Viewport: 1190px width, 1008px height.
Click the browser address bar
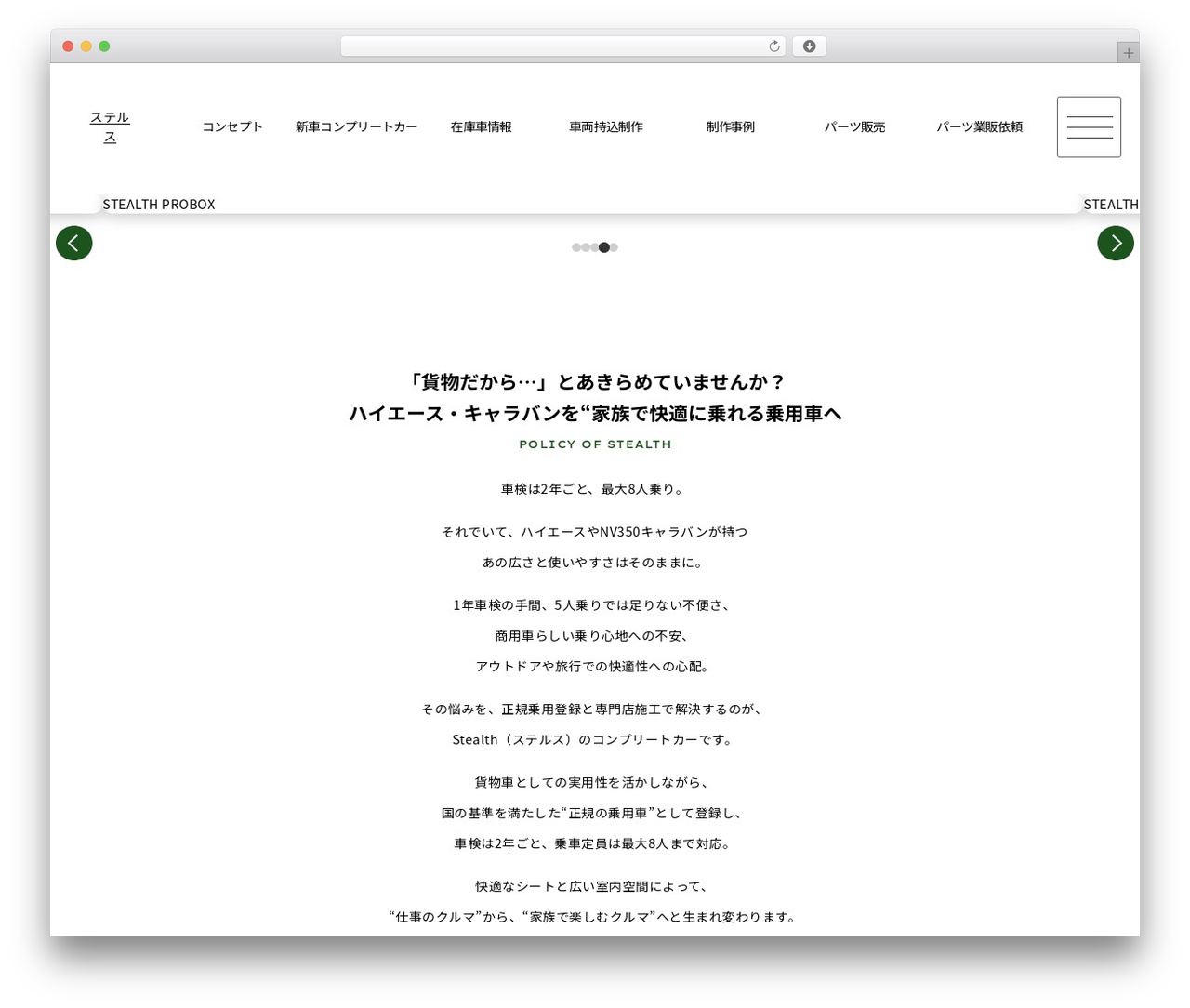pos(562,46)
